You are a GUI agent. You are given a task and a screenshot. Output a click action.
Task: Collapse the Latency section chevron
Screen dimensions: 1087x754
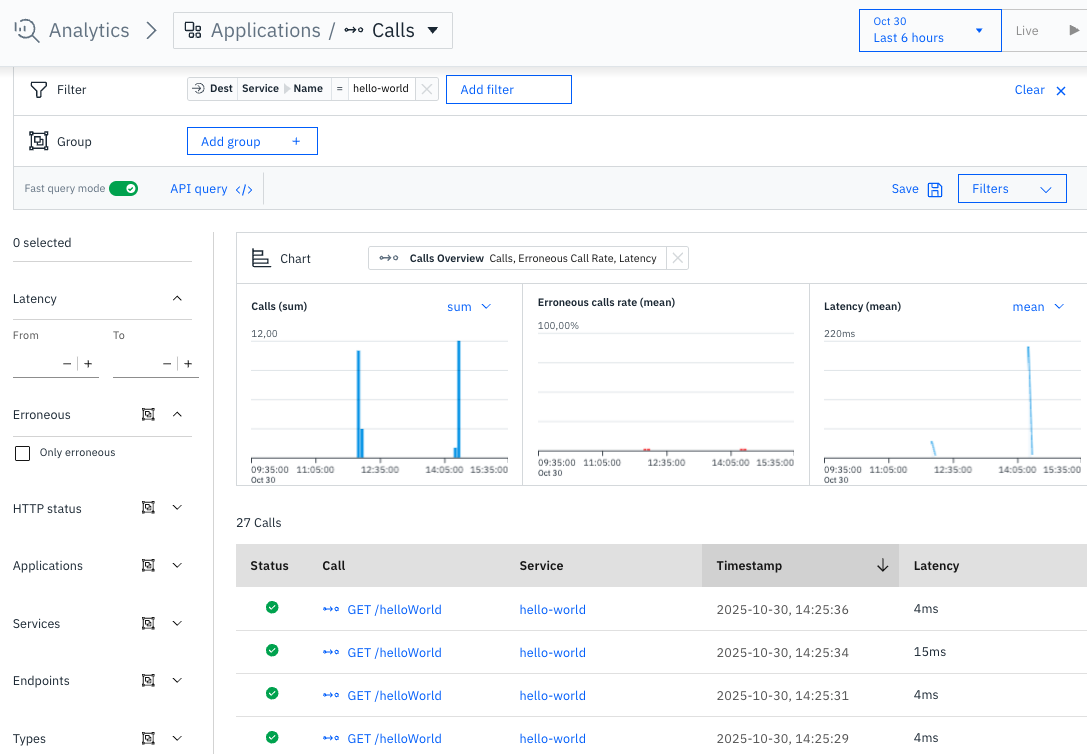[x=177, y=298]
